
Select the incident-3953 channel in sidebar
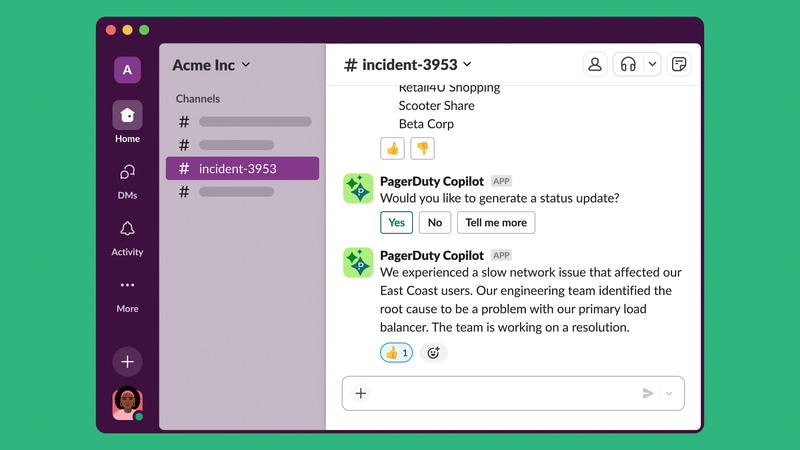(242, 168)
